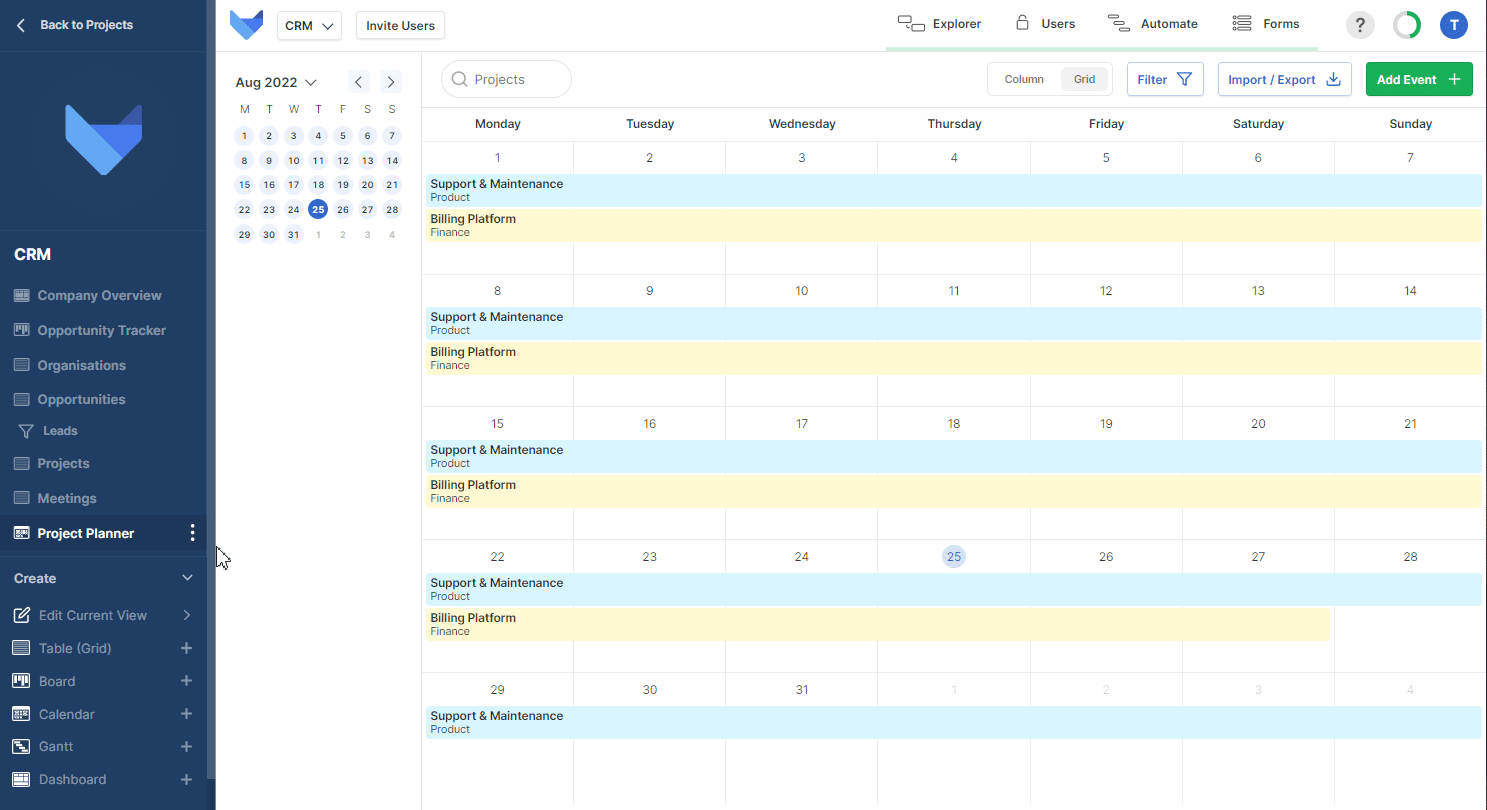This screenshot has height=810, width=1487.
Task: Click the Thursday column header
Action: [954, 124]
